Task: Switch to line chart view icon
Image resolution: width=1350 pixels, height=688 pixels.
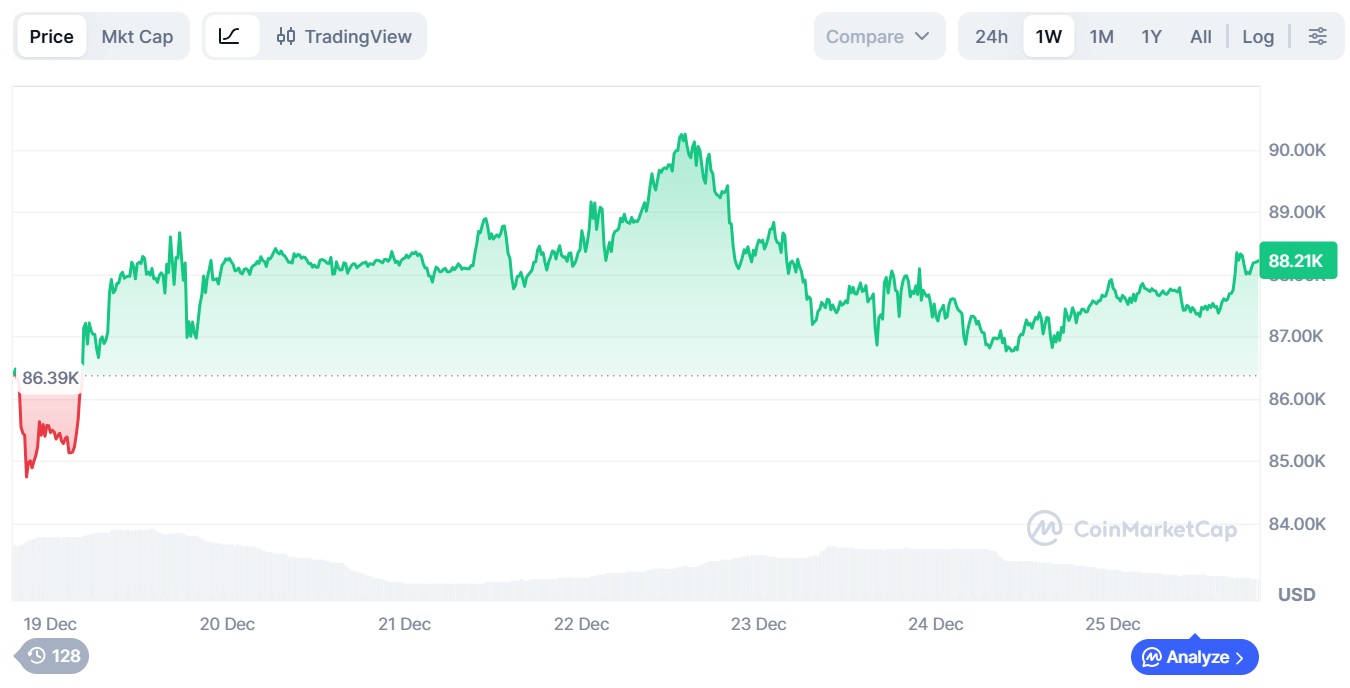Action: (230, 37)
